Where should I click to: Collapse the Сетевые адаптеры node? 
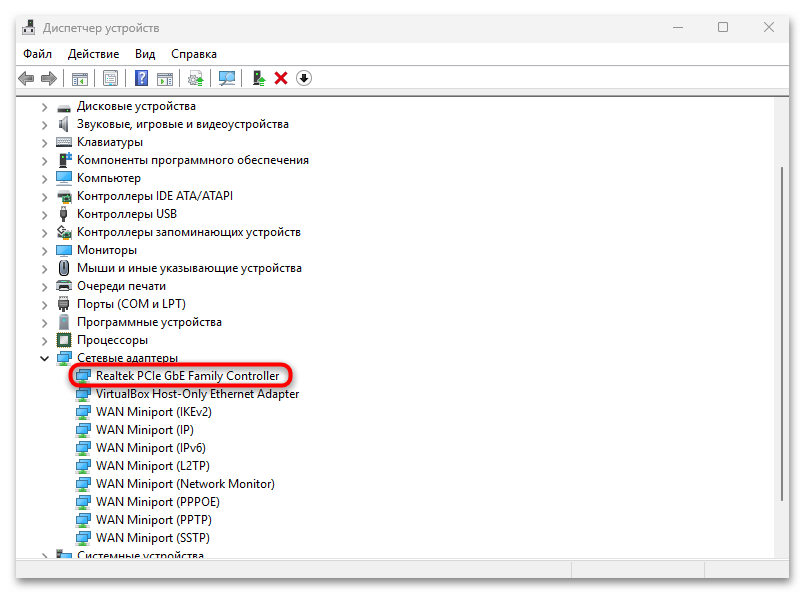(44, 357)
